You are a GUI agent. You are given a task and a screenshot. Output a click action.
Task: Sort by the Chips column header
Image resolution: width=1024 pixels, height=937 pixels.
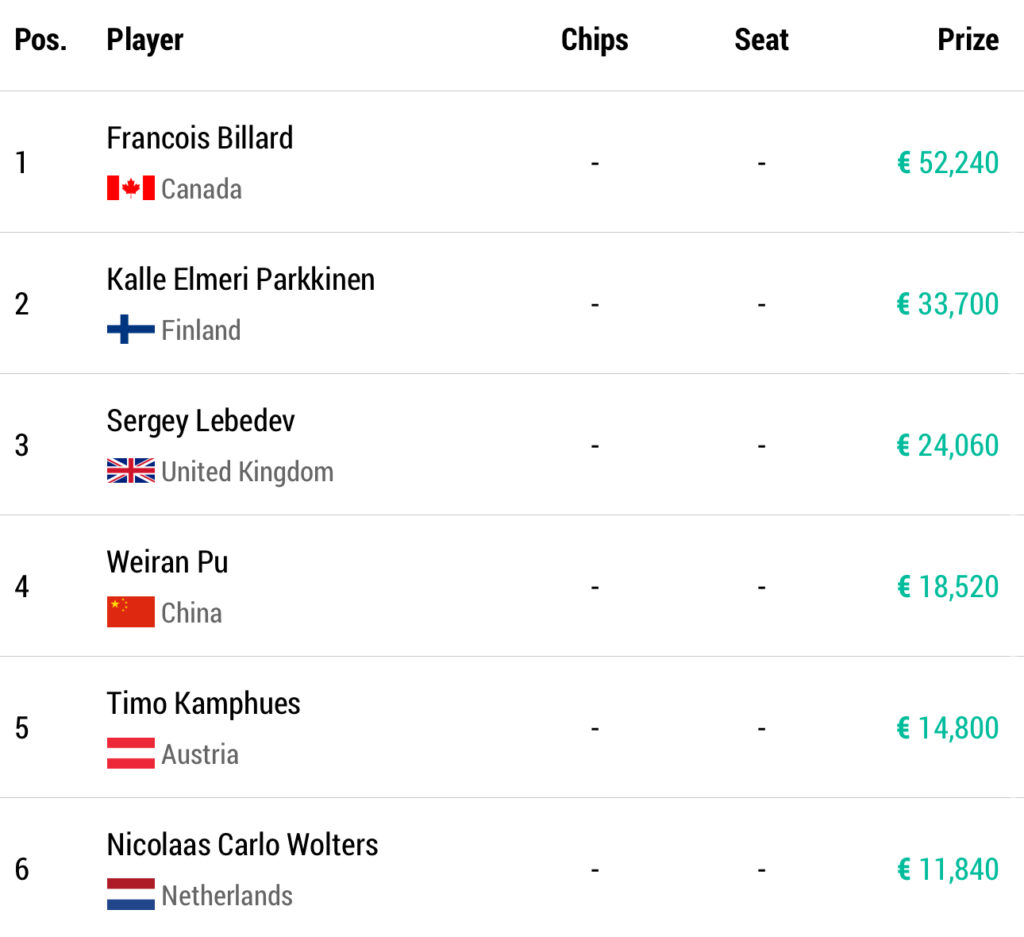594,40
